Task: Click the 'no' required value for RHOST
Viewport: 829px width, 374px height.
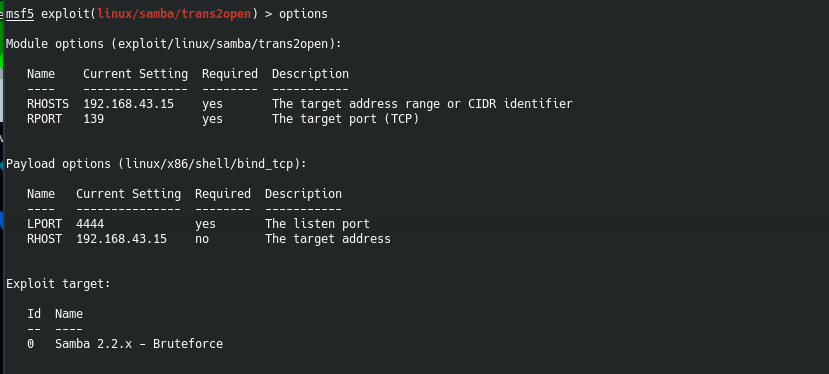Action: [202, 239]
